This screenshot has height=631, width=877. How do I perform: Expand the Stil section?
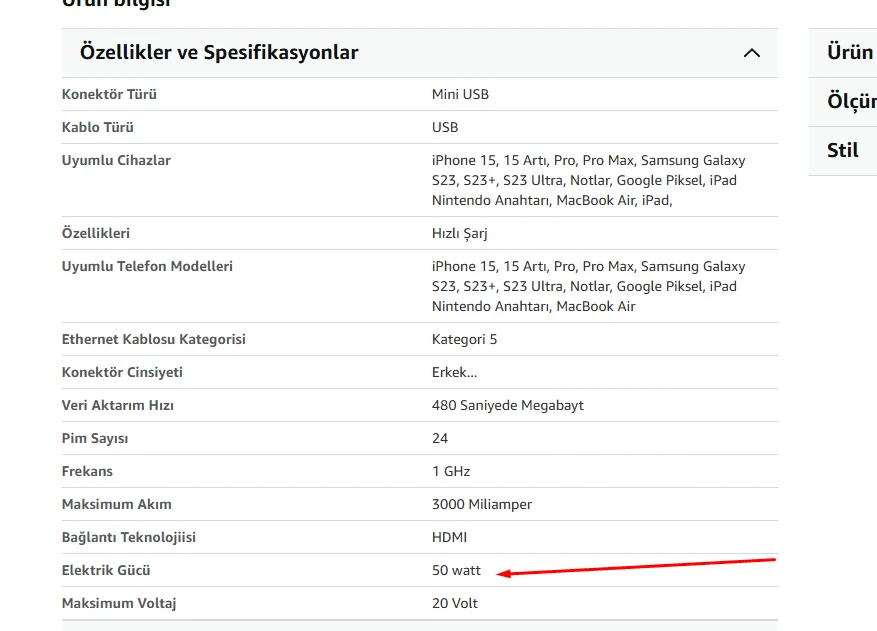(x=842, y=150)
